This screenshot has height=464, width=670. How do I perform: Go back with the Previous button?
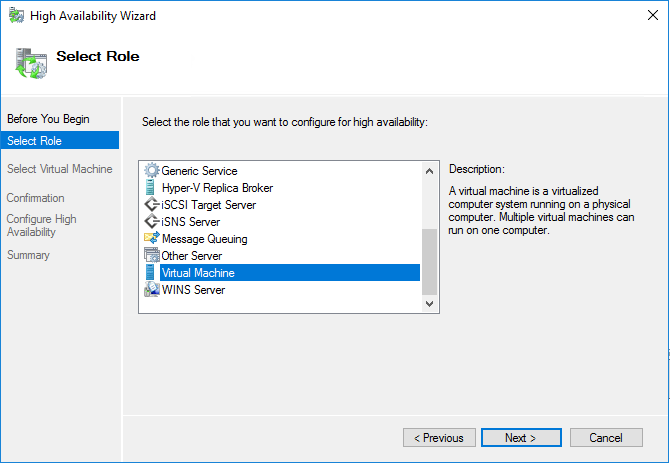tap(439, 438)
